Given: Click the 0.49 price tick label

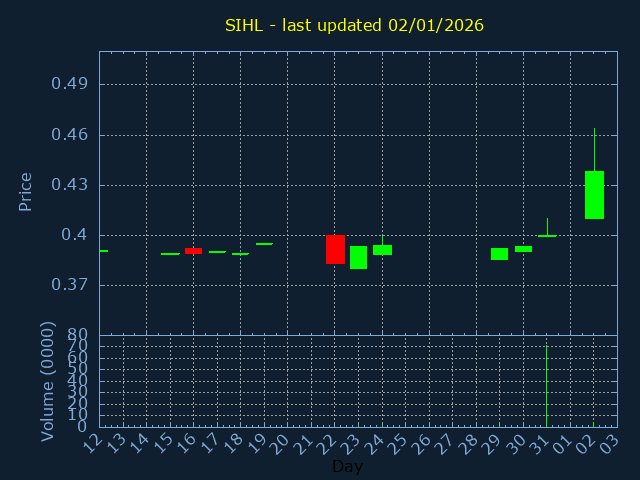Looking at the screenshot, I should (x=70, y=84).
